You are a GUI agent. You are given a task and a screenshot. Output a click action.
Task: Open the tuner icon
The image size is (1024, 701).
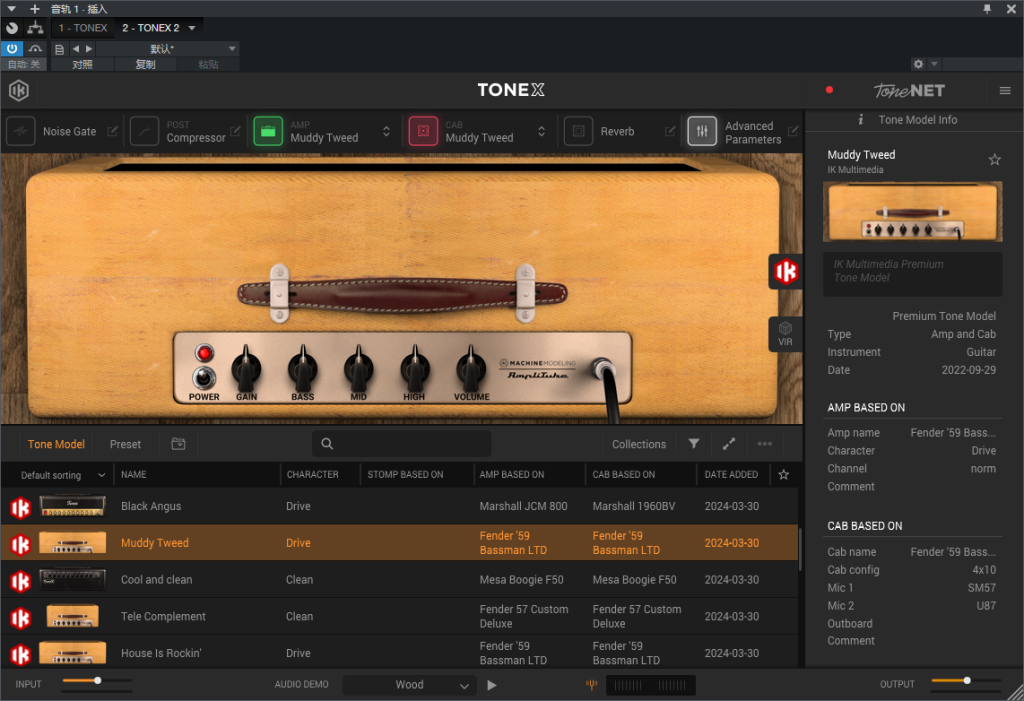[592, 684]
